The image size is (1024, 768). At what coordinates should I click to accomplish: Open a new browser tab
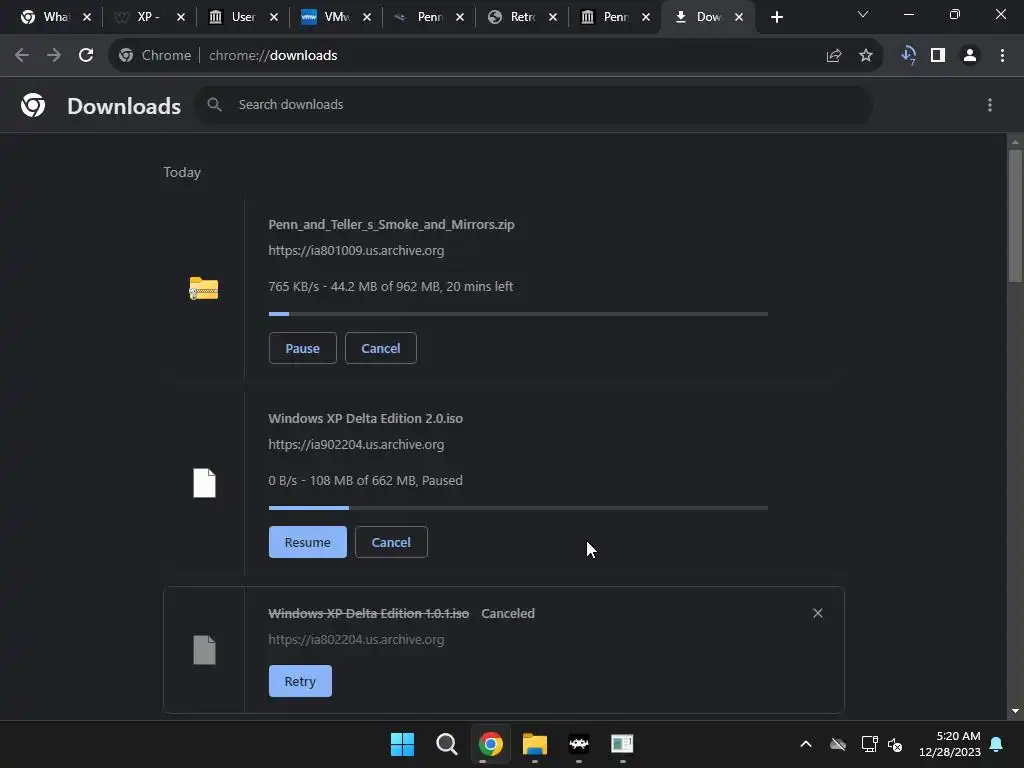[776, 18]
